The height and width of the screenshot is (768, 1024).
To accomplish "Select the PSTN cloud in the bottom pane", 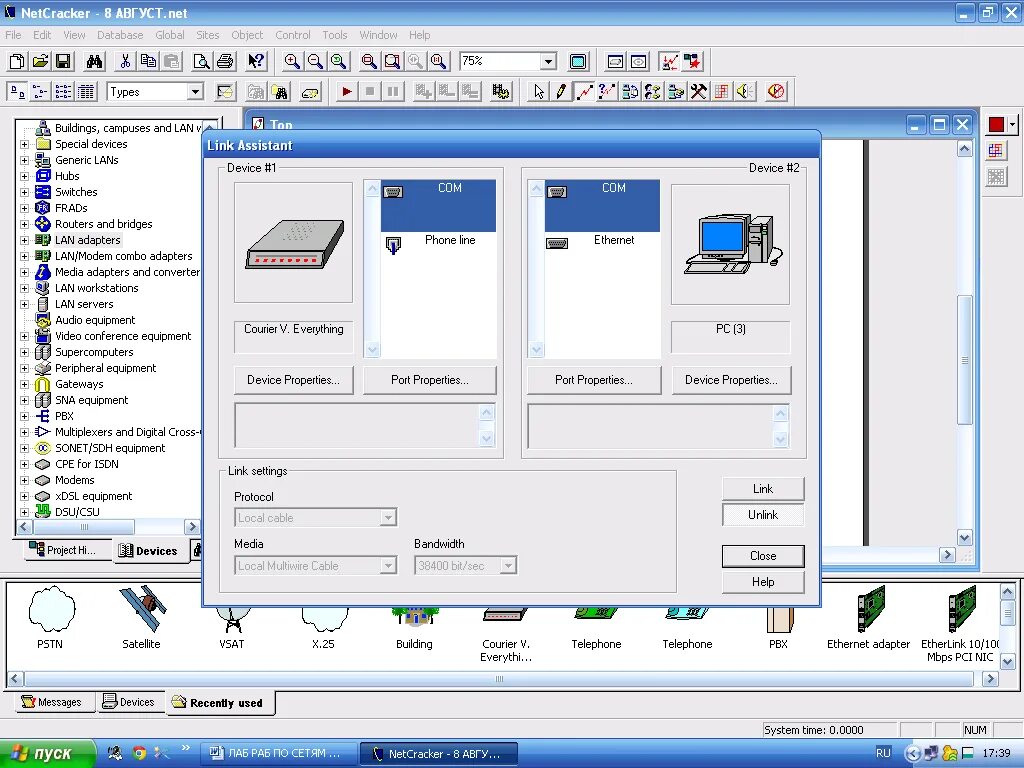I will coord(52,609).
